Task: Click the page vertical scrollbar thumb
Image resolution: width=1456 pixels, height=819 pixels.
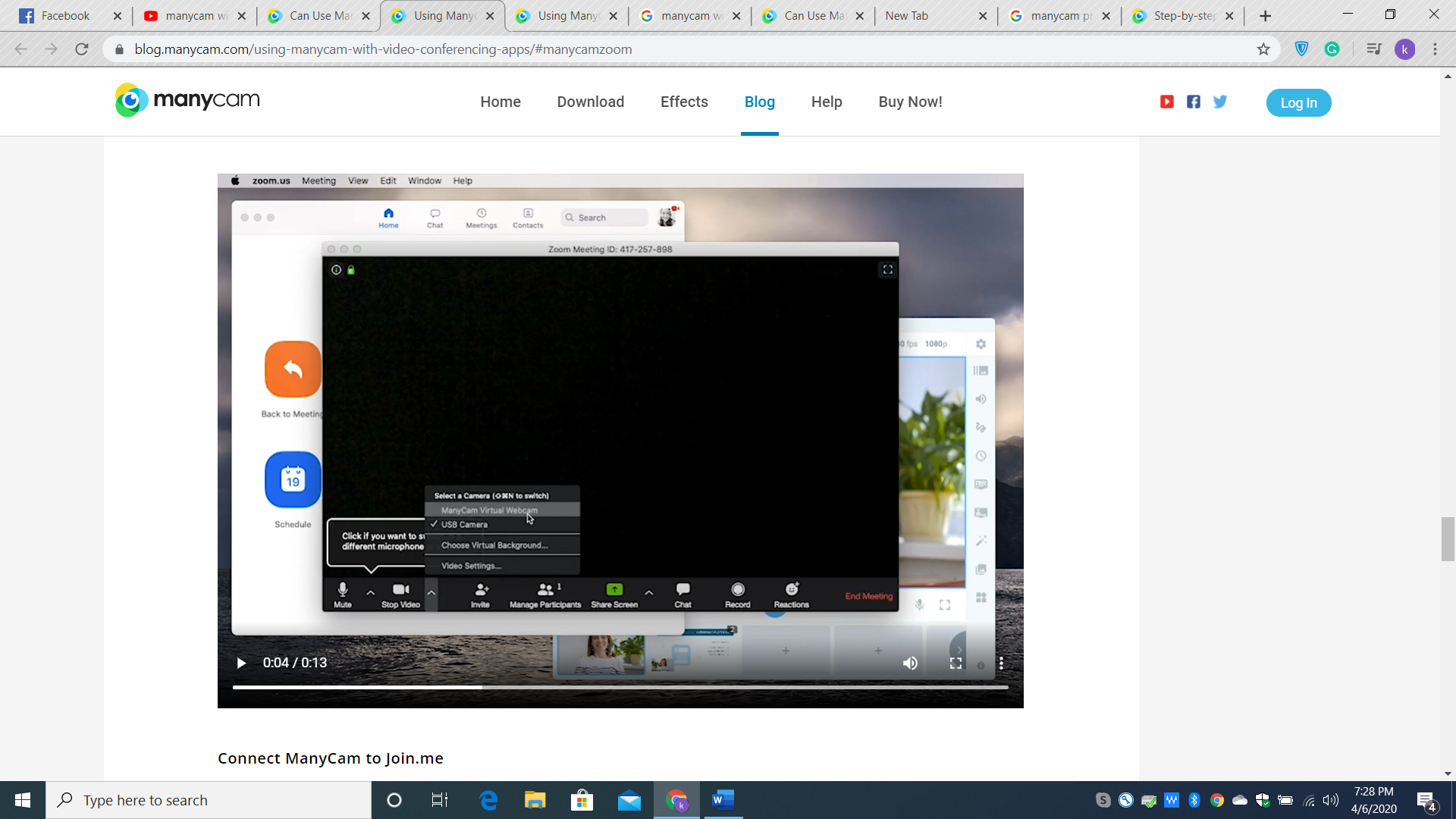Action: pyautogui.click(x=1448, y=539)
